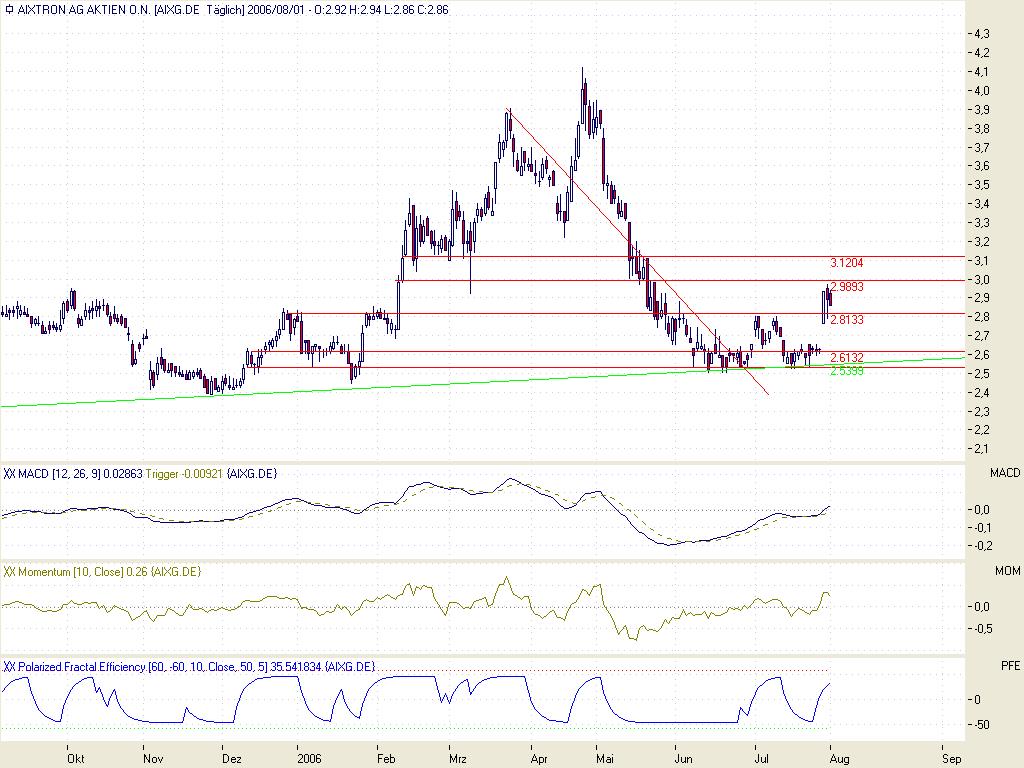Click the -50 value on the PFE axis
Viewport: 1024px width, 768px height.
[x=980, y=724]
